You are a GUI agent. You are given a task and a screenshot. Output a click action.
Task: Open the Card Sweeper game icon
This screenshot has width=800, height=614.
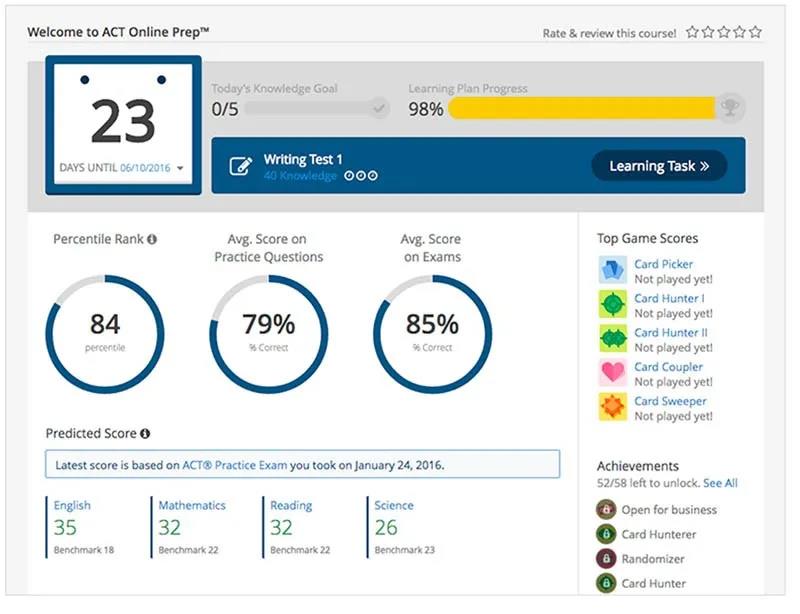tap(612, 407)
